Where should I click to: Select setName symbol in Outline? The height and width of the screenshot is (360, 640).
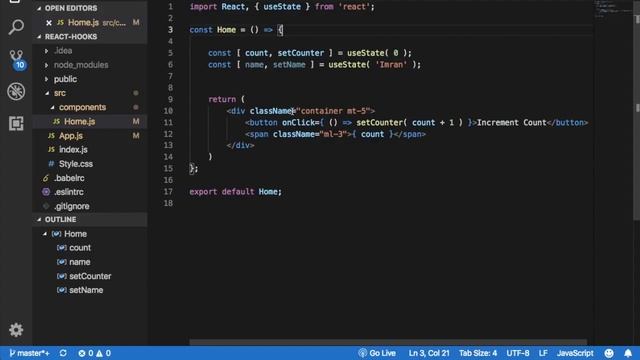coord(86,290)
